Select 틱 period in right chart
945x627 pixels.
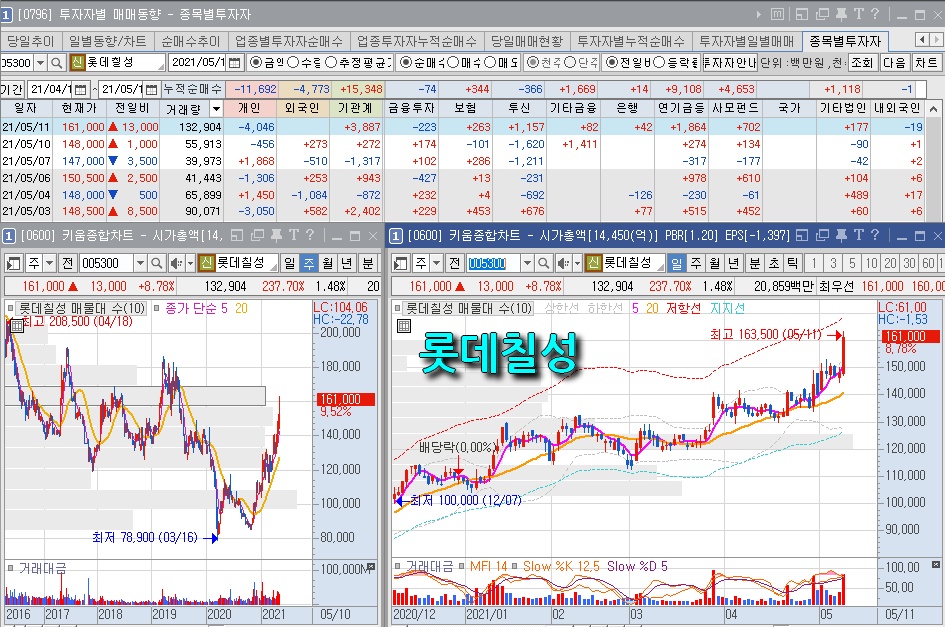(x=793, y=263)
